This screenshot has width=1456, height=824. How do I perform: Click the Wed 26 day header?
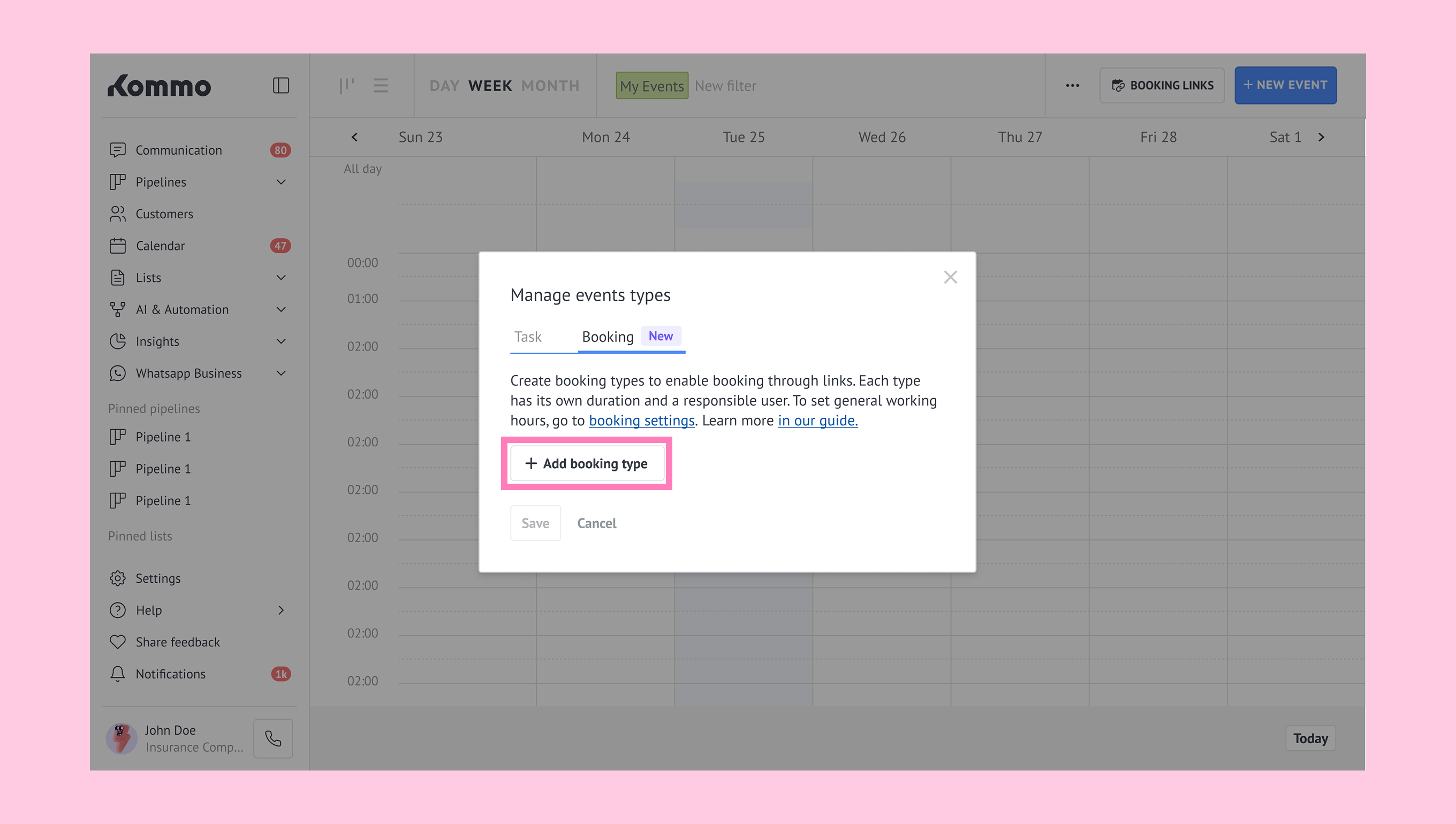point(882,137)
